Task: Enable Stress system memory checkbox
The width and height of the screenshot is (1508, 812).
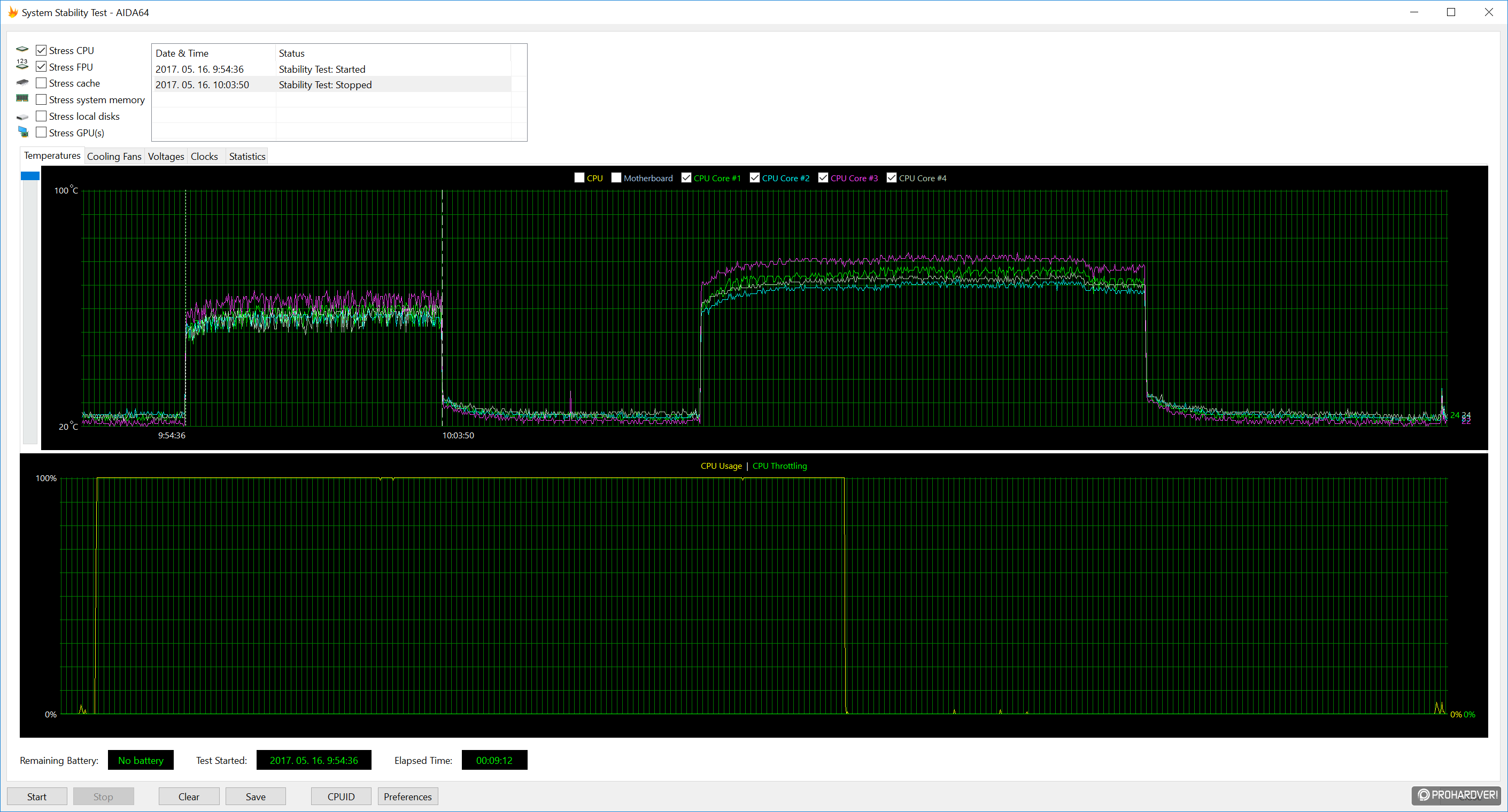Action: tap(41, 99)
